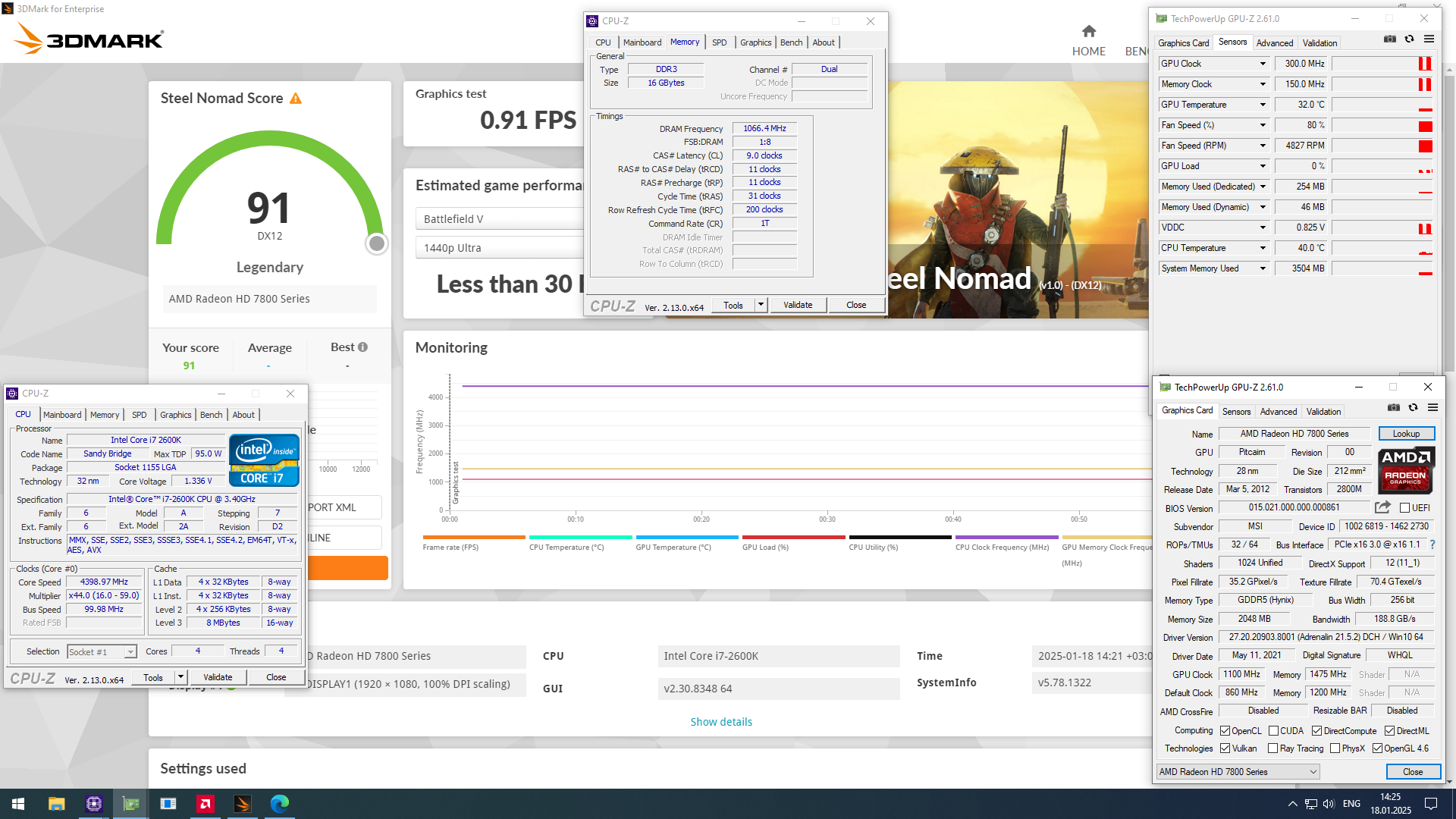Open the Socket #1 selection dropdown
The height and width of the screenshot is (819, 1456).
pos(101,652)
